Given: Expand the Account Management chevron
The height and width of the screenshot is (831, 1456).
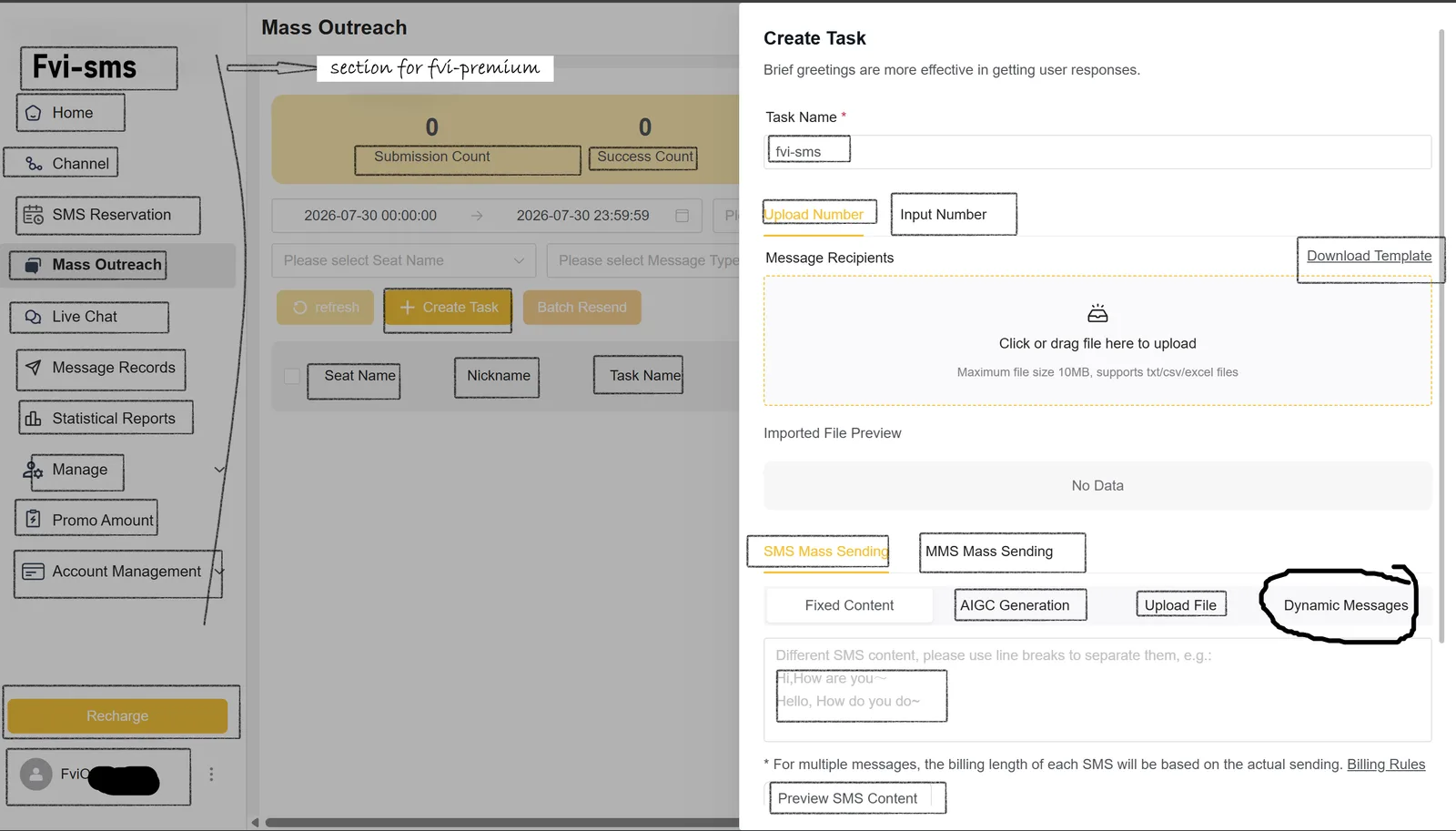Looking at the screenshot, I should 218,572.
